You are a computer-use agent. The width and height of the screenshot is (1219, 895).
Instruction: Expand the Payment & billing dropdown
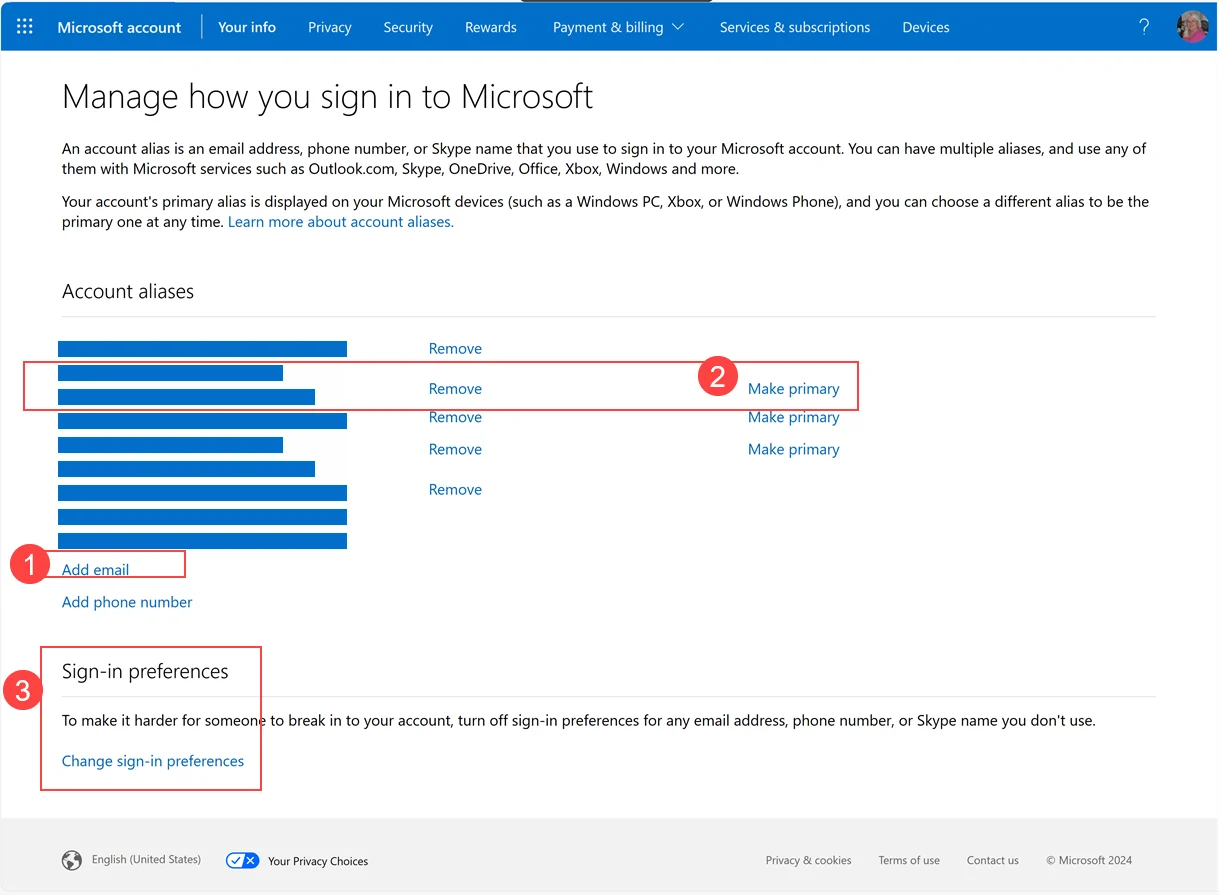[618, 27]
